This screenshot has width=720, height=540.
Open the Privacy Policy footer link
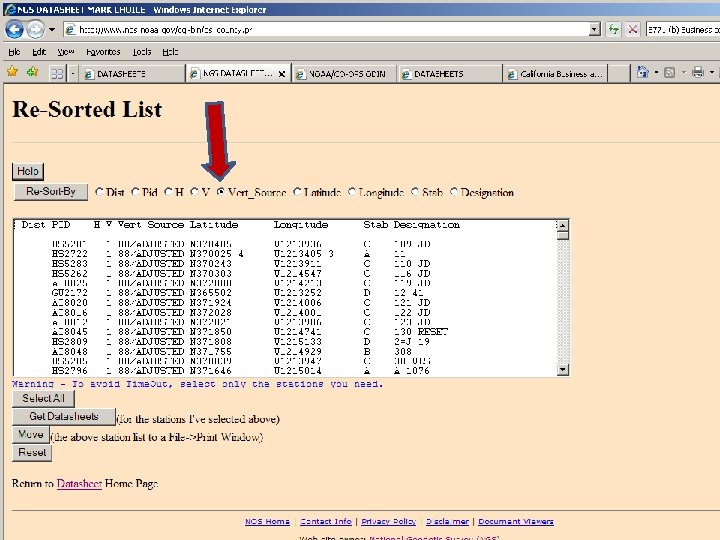click(x=388, y=522)
